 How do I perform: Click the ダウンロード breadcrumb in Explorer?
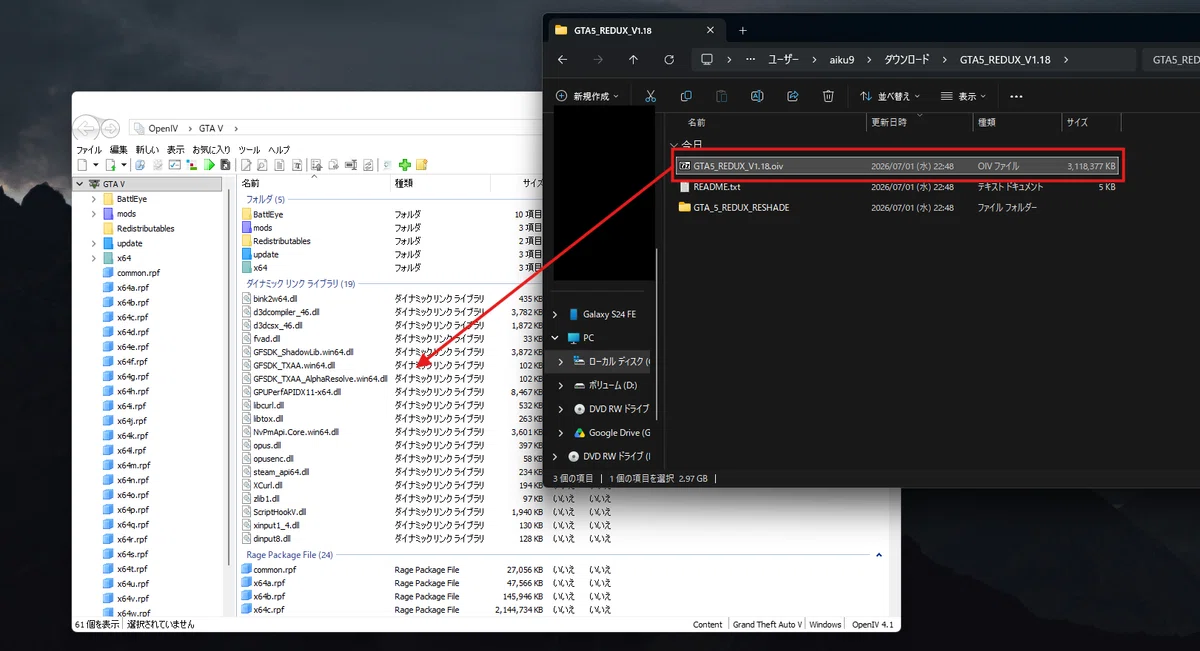(905, 60)
